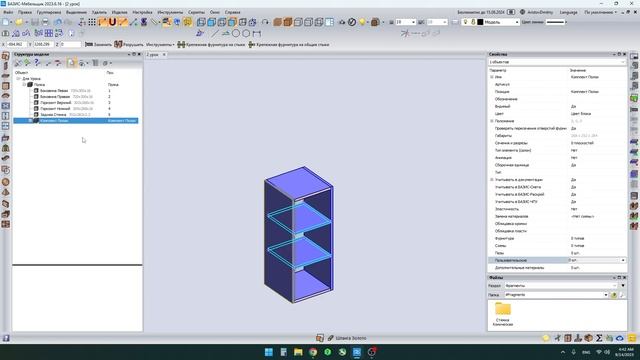Screen dimensions: 640x360
Task: Click the green diamond icon in structure panel
Action: [x=27, y=63]
